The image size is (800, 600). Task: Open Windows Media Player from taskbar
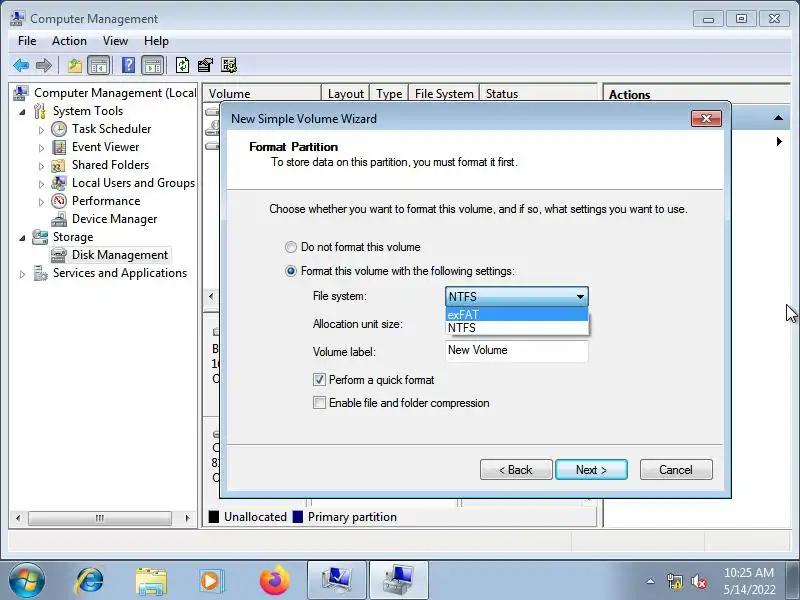click(211, 581)
